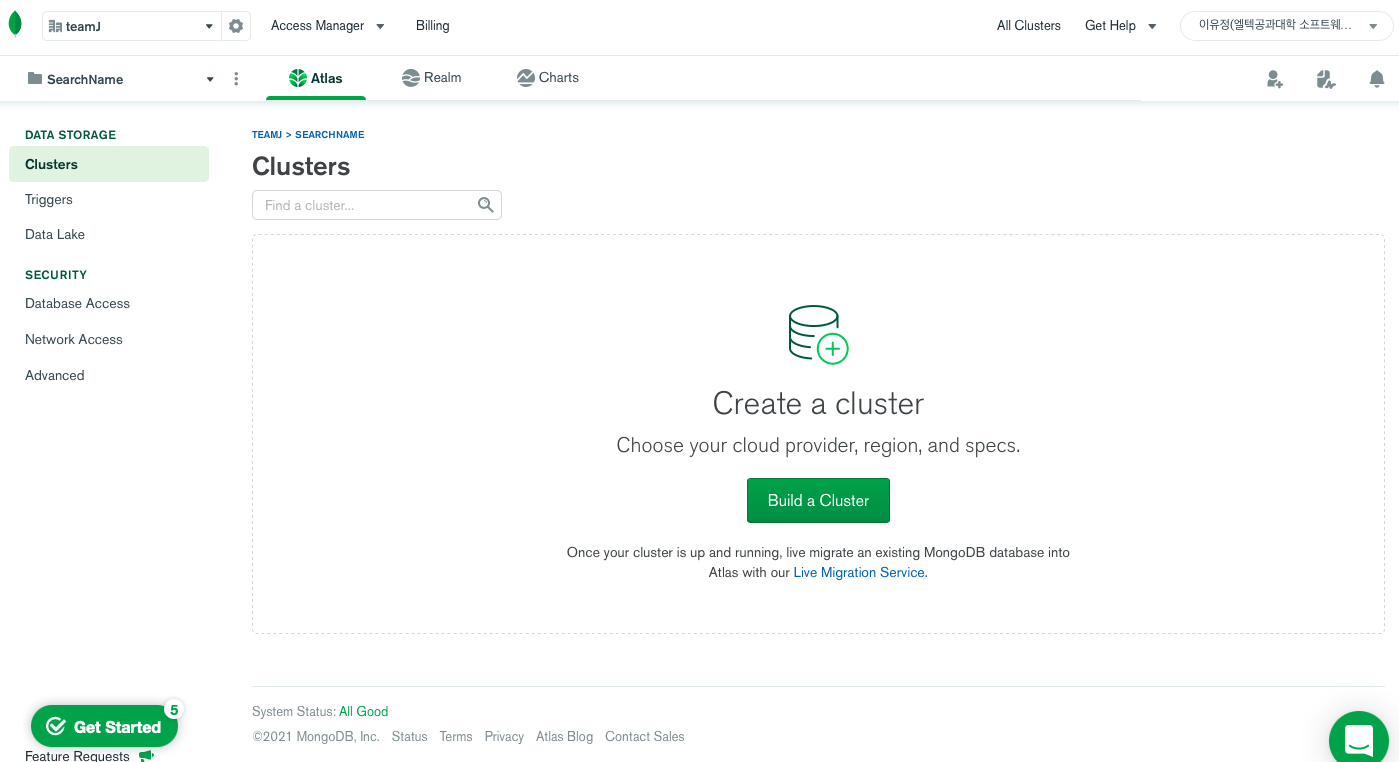Click the TEAMJ breadcrumb link
This screenshot has height=762, width=1399.
click(267, 135)
